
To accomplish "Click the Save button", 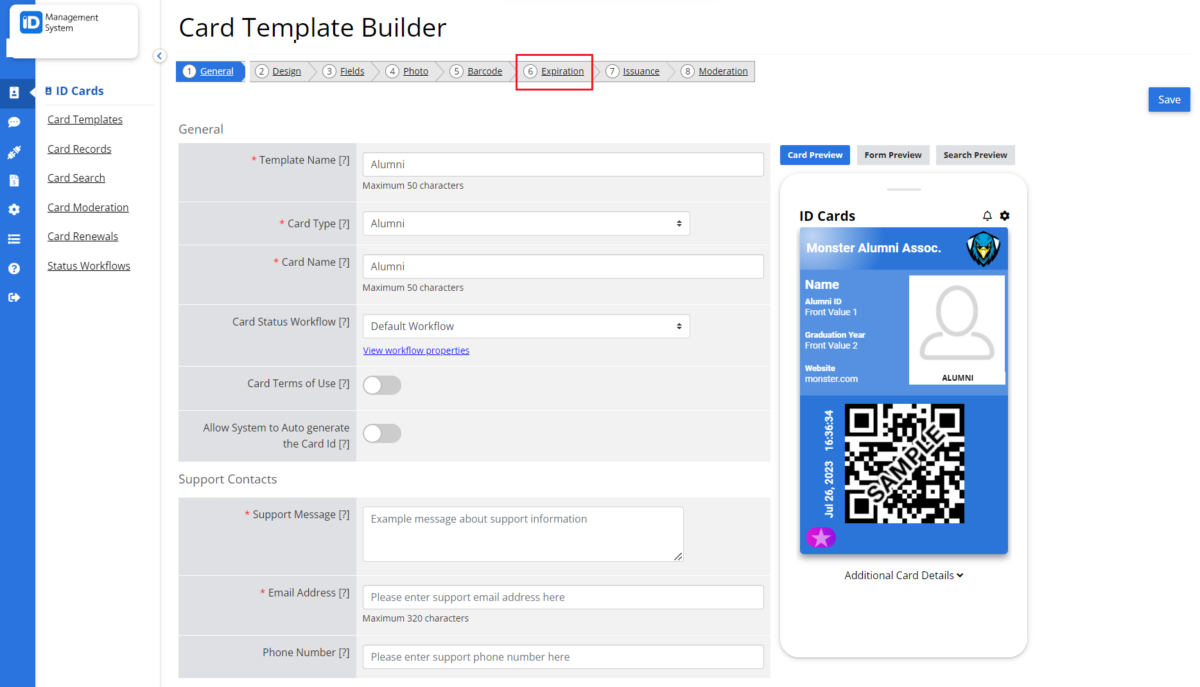I will tap(1168, 99).
